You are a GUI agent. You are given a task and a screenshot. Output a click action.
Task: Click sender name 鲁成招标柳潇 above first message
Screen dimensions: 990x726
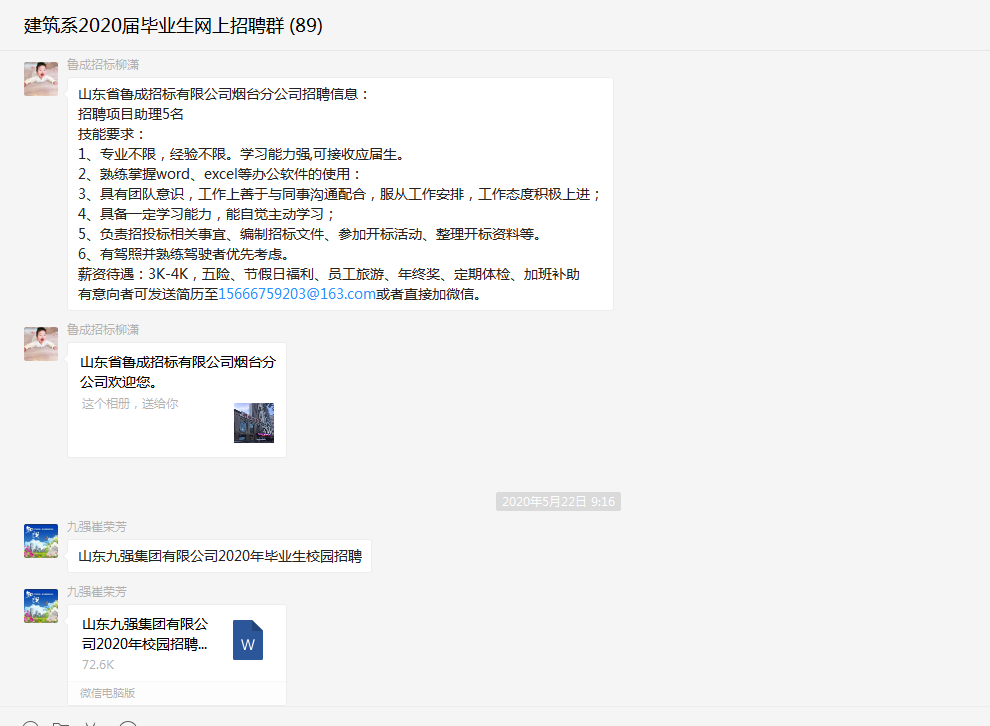pyautogui.click(x=103, y=64)
